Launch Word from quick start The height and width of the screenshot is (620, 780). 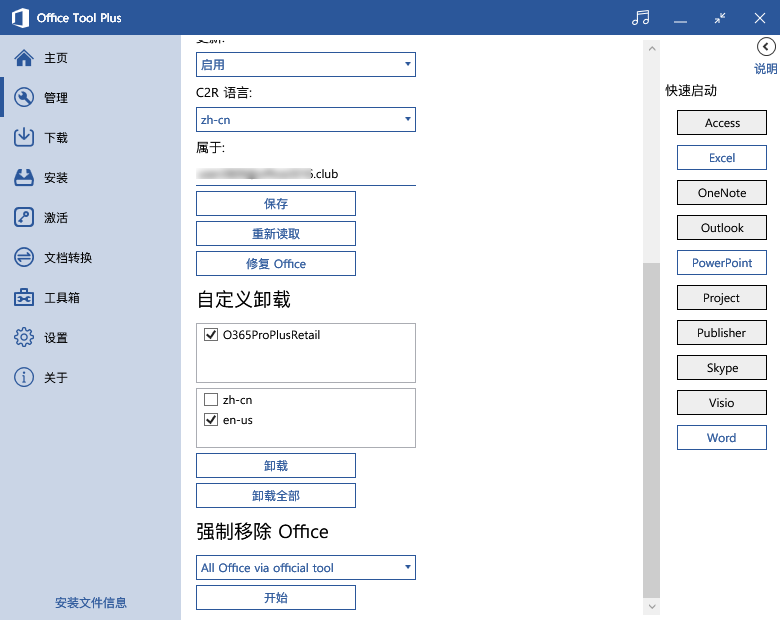tap(722, 437)
